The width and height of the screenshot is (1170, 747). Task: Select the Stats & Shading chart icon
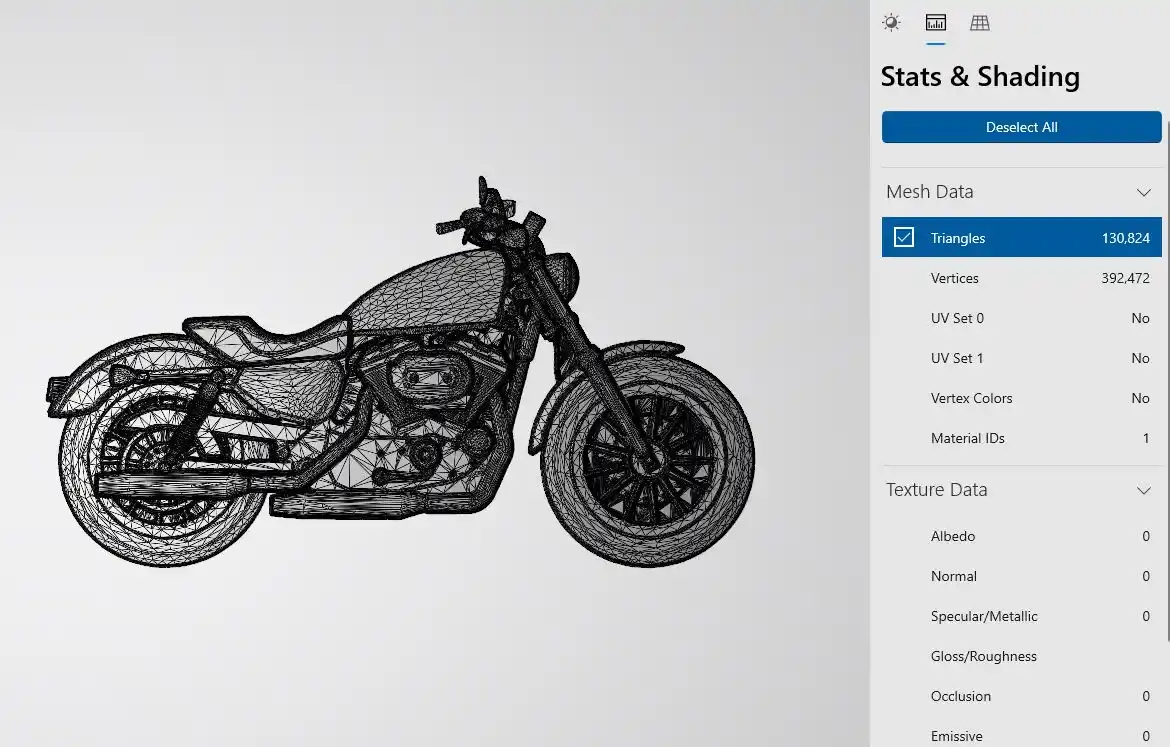(936, 23)
